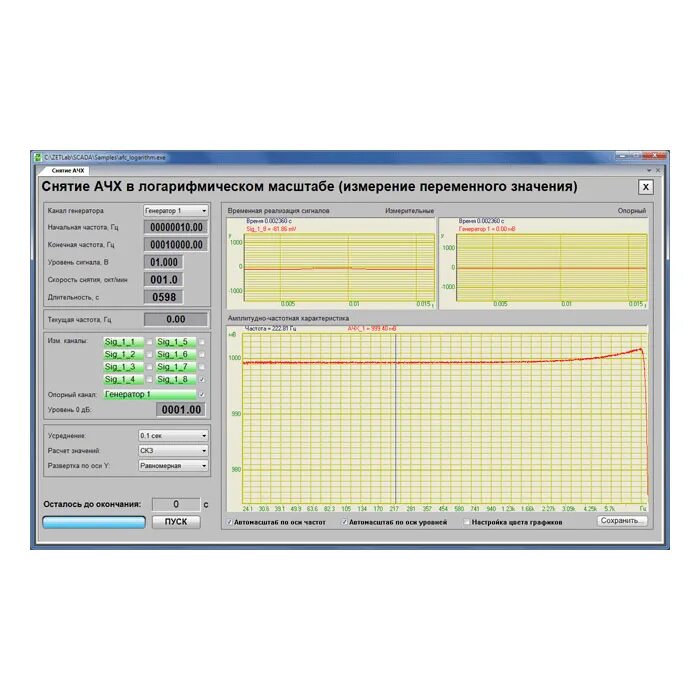The image size is (700, 700).
Task: Click the Текущая частота display 0.00
Action: click(176, 319)
